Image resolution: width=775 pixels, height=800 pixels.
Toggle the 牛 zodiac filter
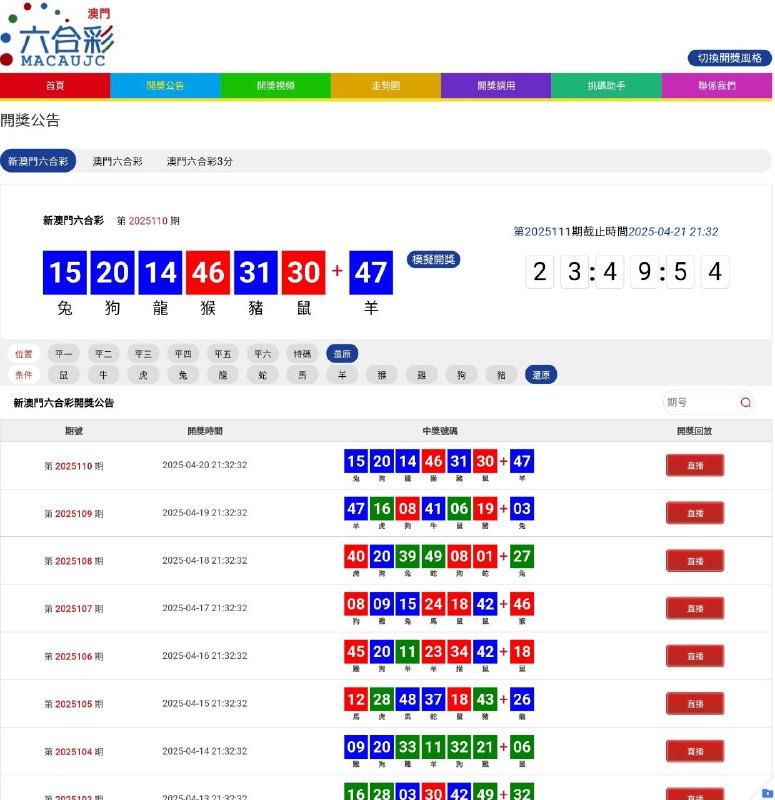tap(103, 375)
